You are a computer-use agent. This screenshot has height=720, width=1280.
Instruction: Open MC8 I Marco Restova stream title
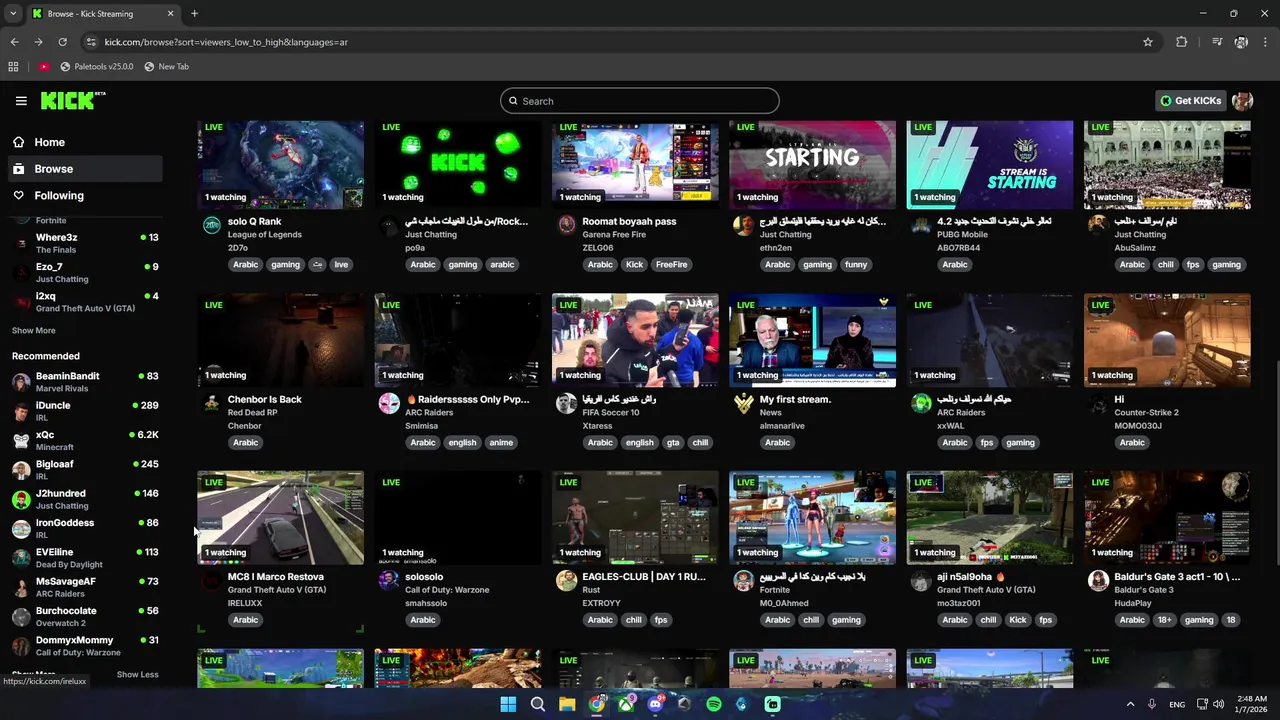click(x=276, y=577)
